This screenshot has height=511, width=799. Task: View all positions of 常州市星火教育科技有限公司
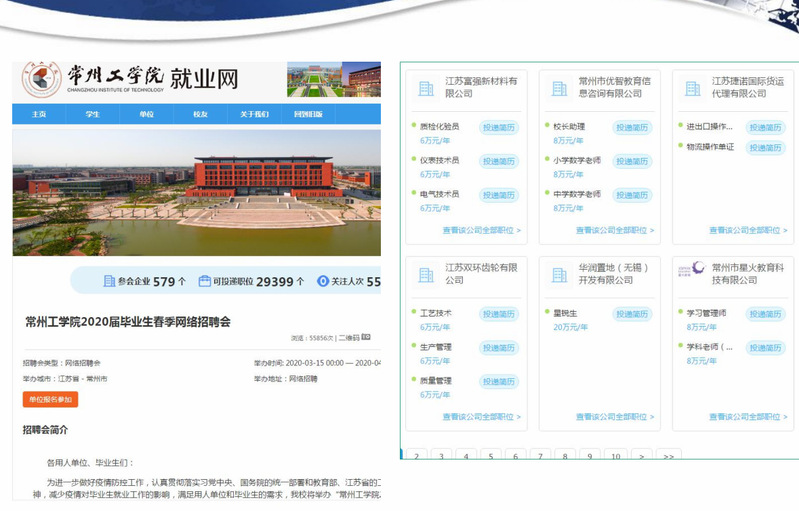[748, 417]
